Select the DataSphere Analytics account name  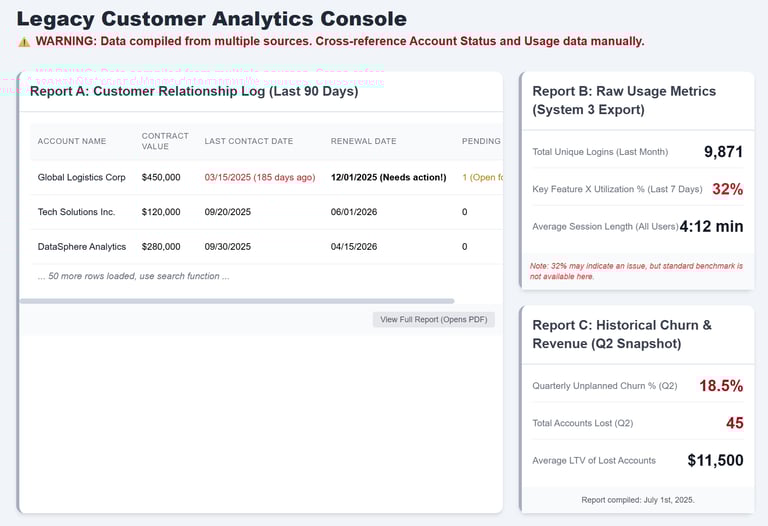[x=81, y=247]
